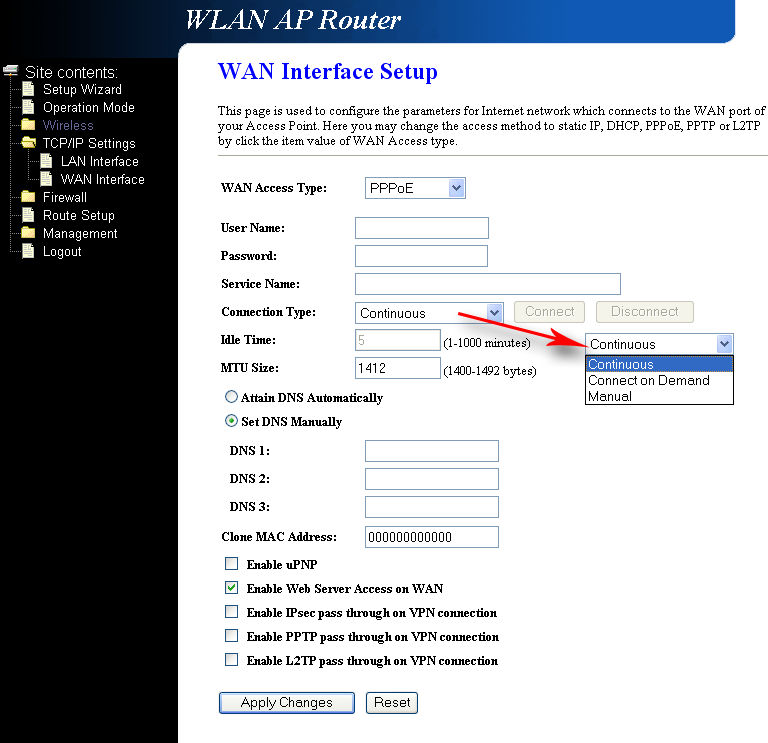Click the DNS 1 field
The width and height of the screenshot is (768, 743).
[432, 451]
